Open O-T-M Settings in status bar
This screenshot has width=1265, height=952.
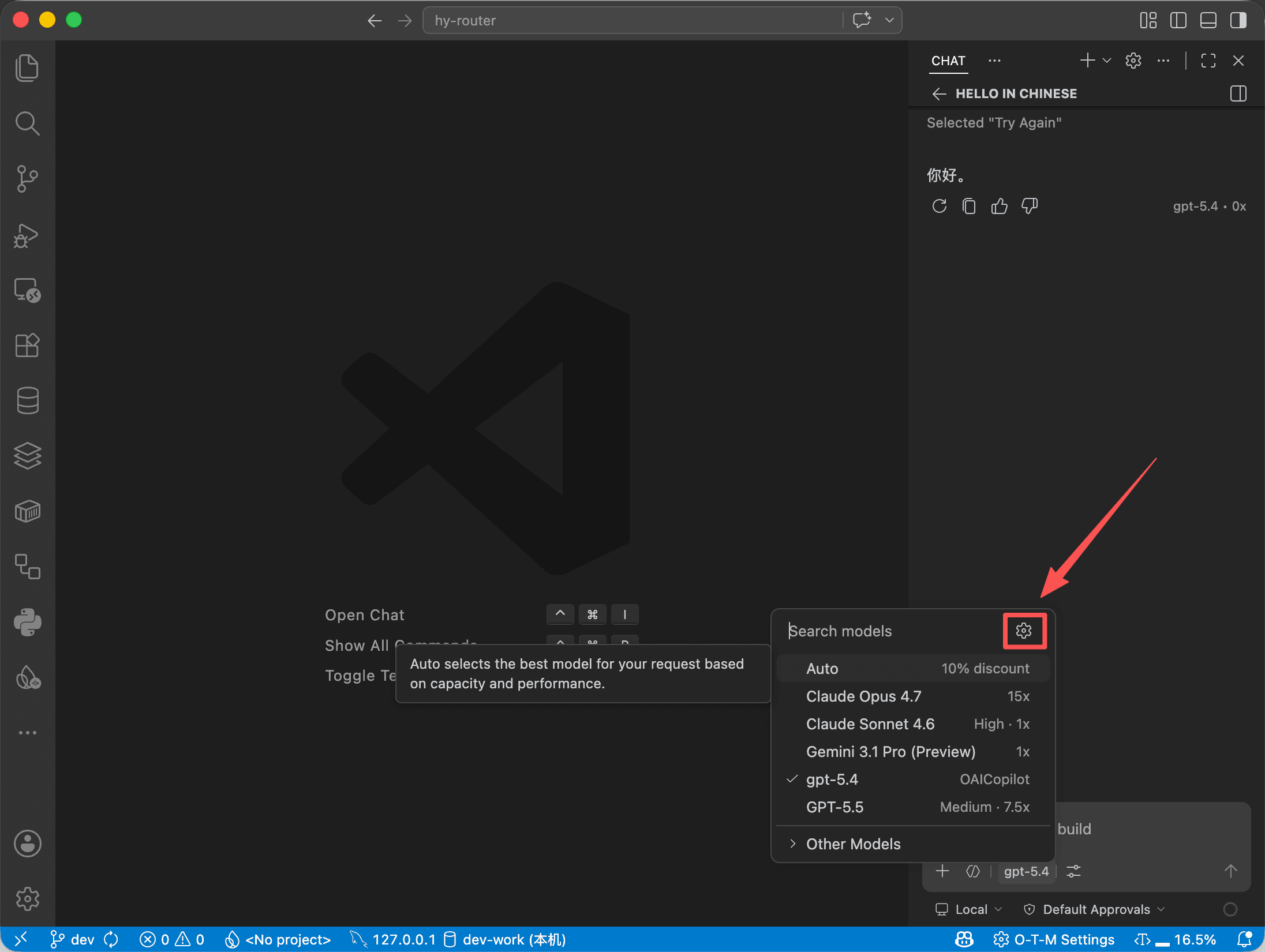(x=1054, y=940)
